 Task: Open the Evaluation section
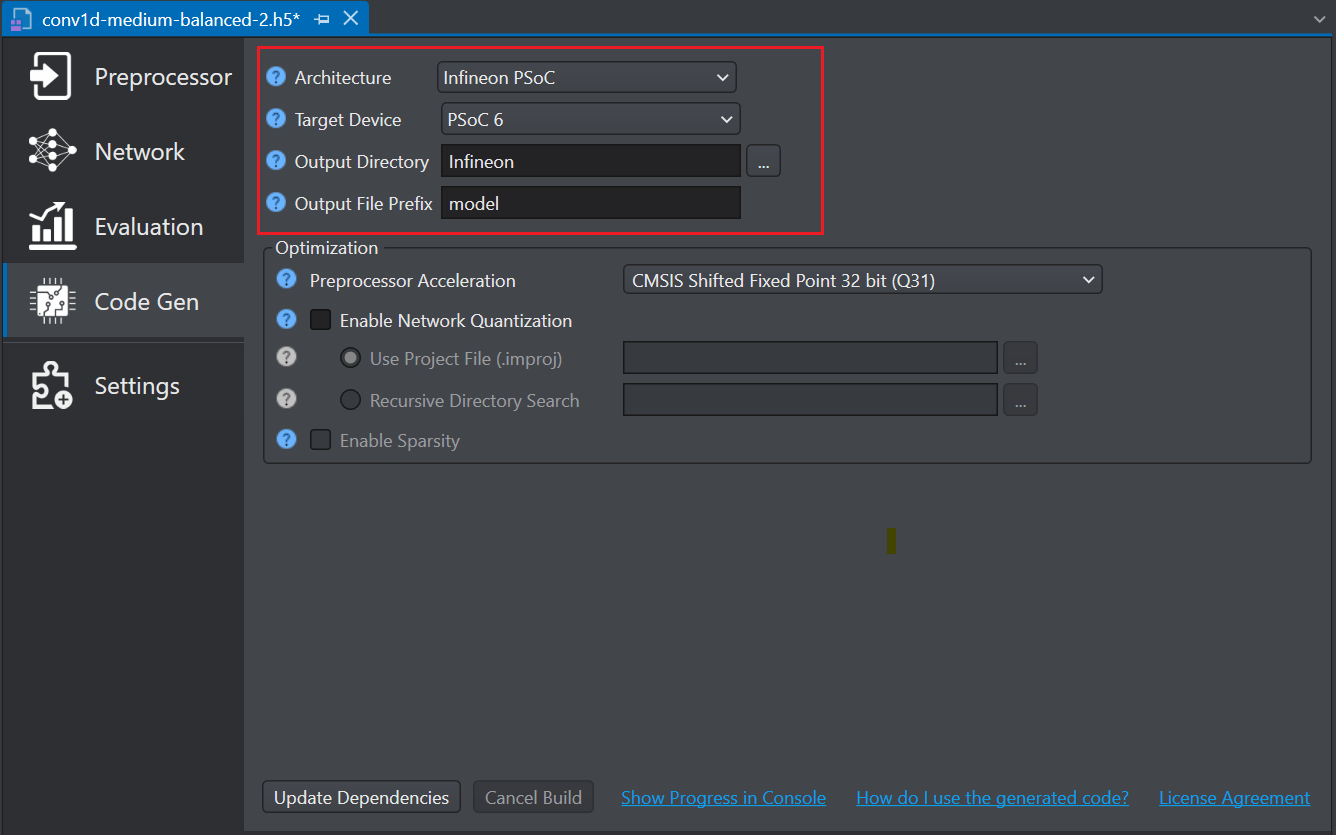[124, 227]
